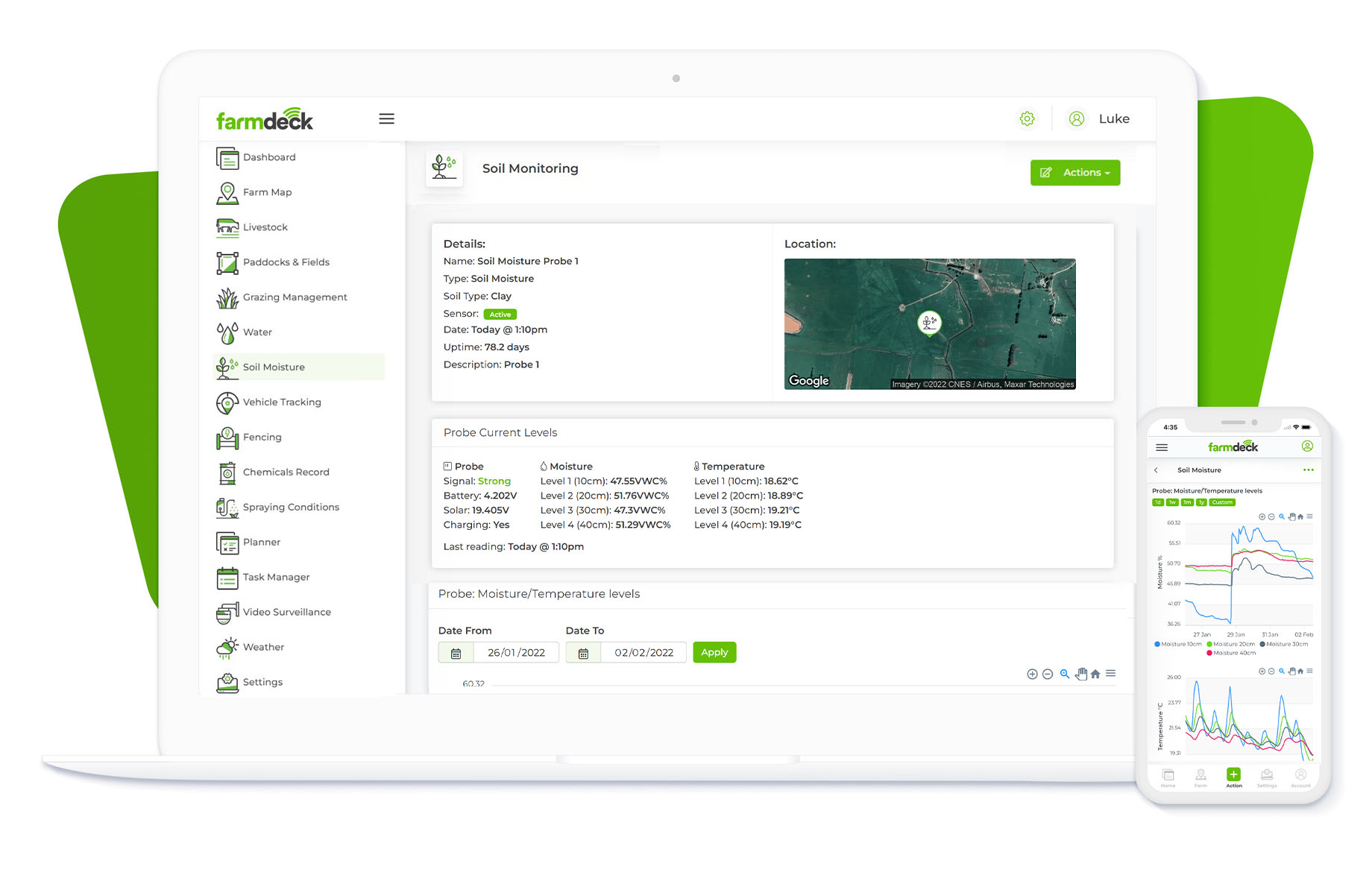Open Spraying Conditions from sidebar
Viewport: 1372px width, 872px height.
[x=290, y=508]
